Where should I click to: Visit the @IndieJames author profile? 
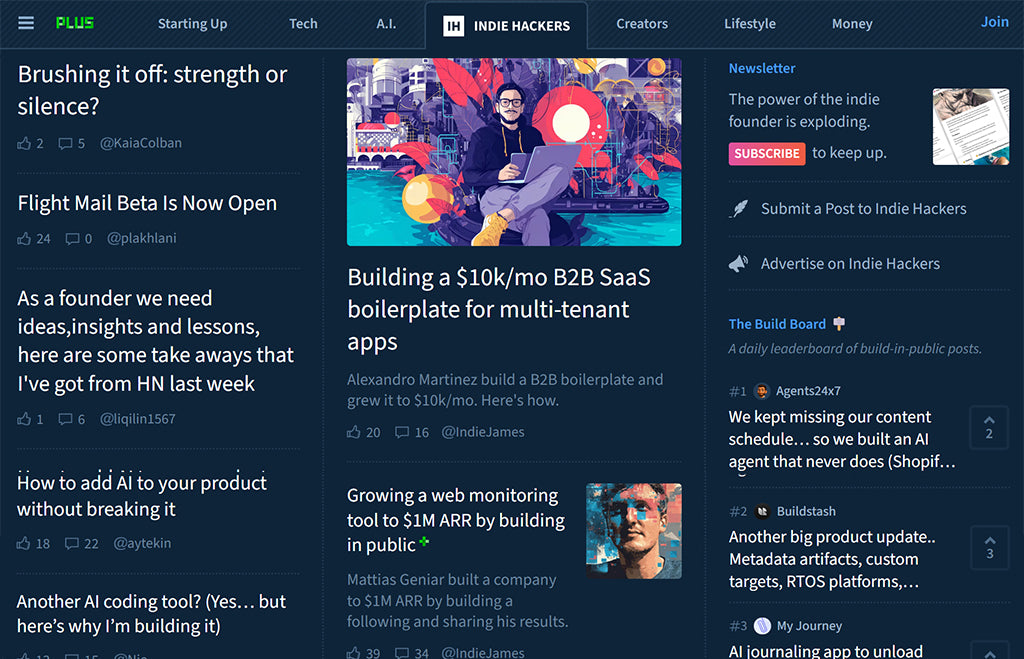483,432
